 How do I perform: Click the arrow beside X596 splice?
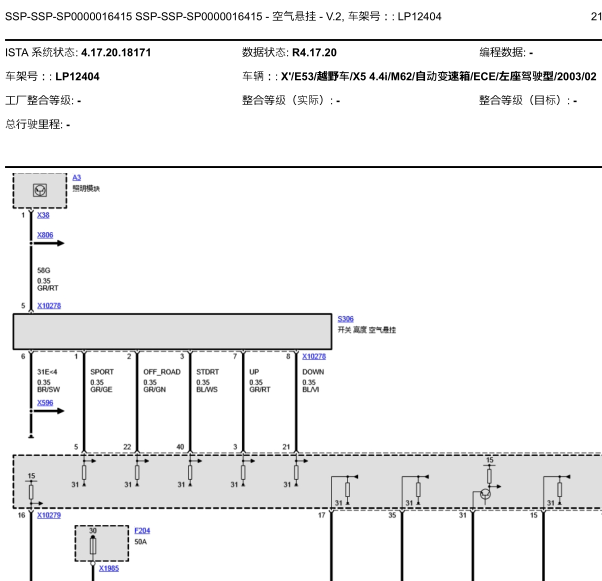[x=48, y=411]
